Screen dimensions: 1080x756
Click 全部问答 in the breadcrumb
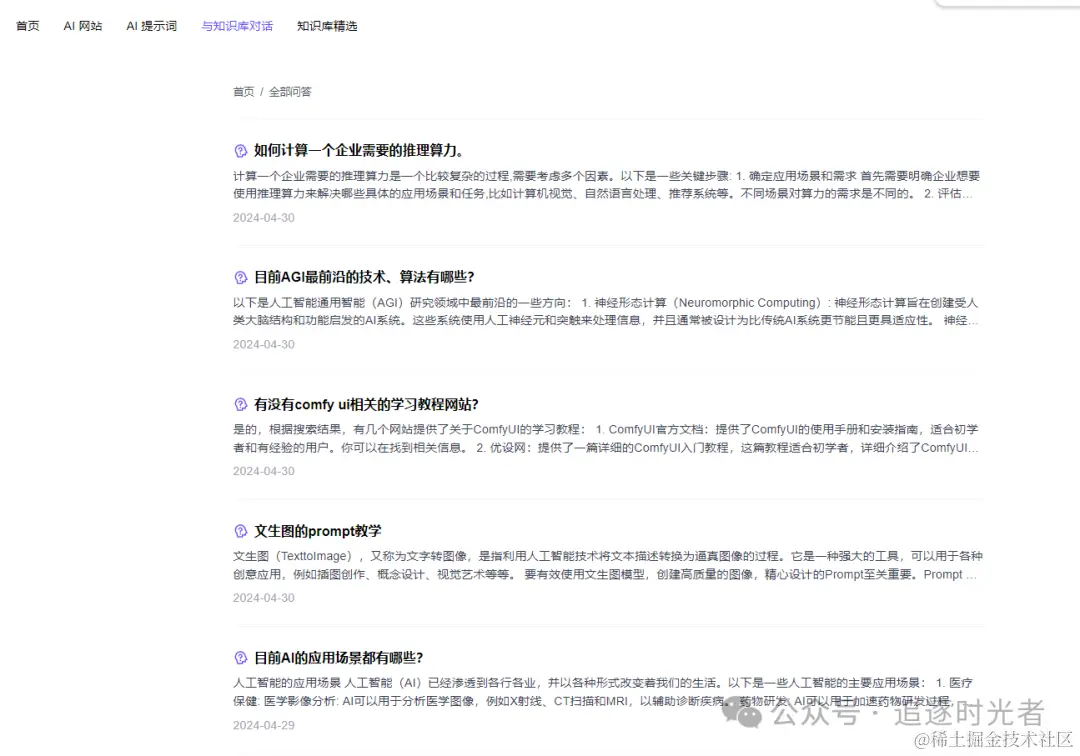(x=290, y=91)
